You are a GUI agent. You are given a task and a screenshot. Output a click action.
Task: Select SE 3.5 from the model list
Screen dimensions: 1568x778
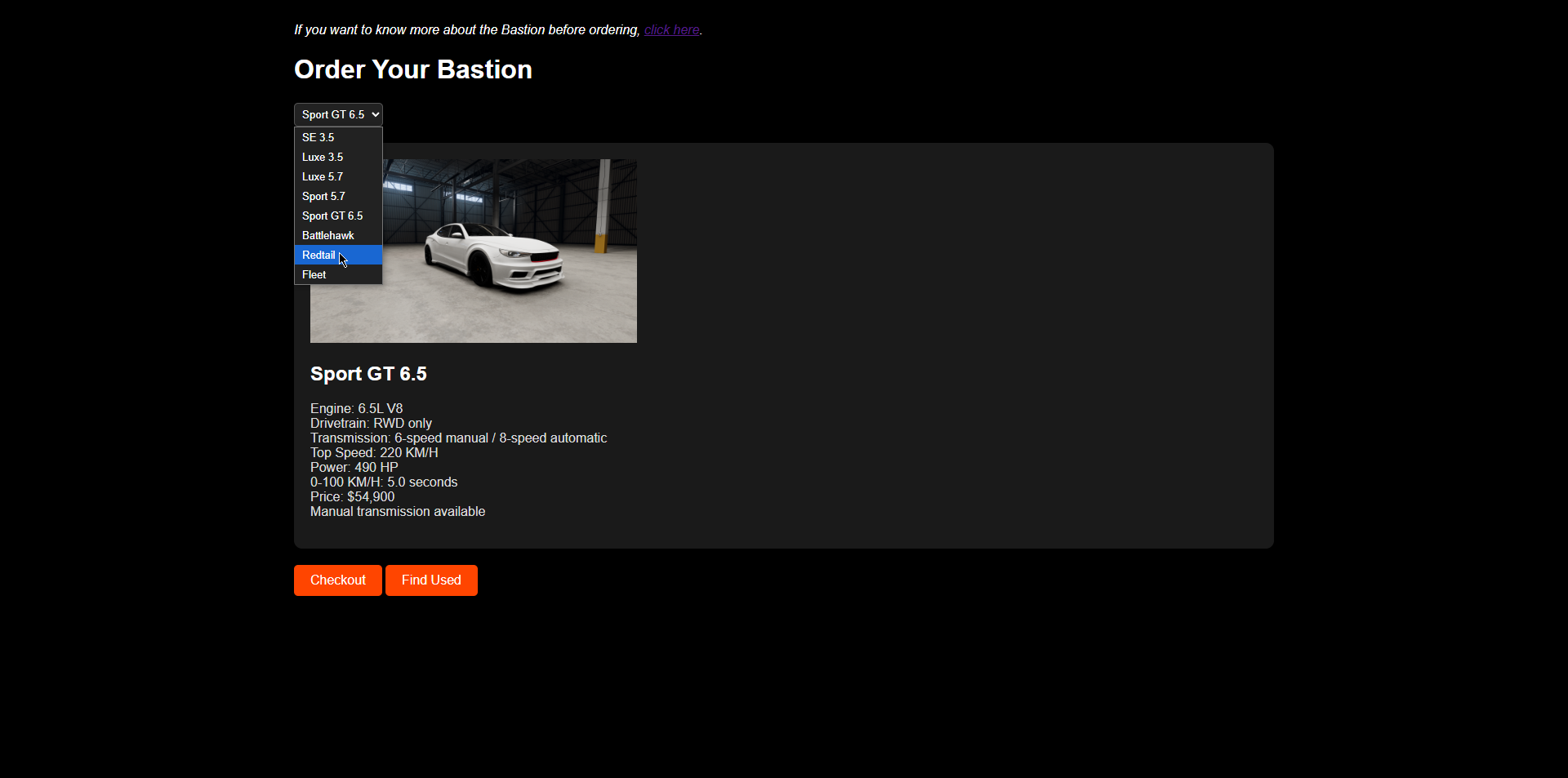pos(318,138)
